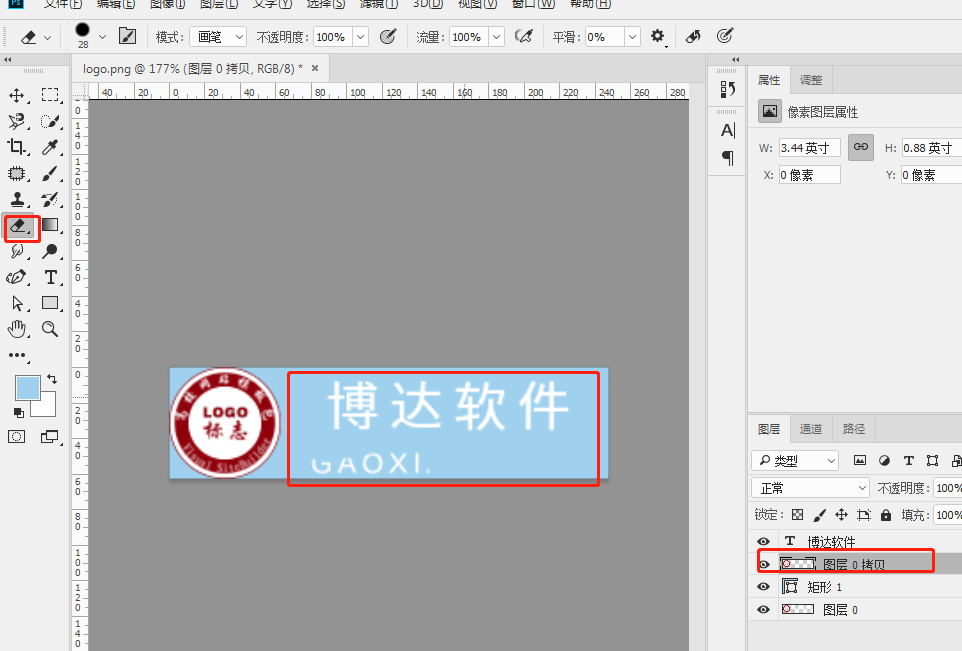Select the 属性 tab
962x651 pixels.
tap(769, 80)
